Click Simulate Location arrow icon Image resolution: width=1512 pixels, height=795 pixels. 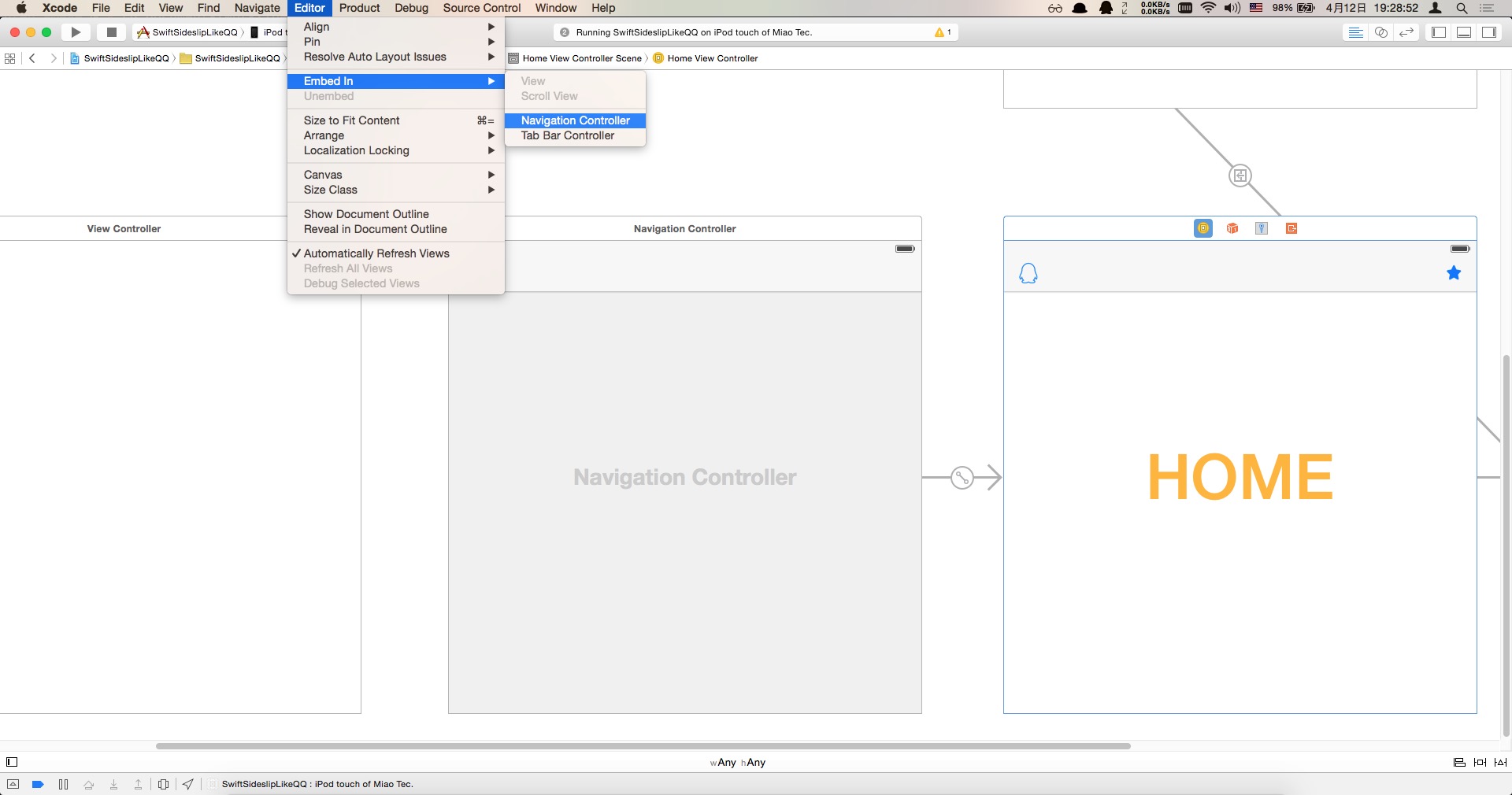pyautogui.click(x=187, y=784)
